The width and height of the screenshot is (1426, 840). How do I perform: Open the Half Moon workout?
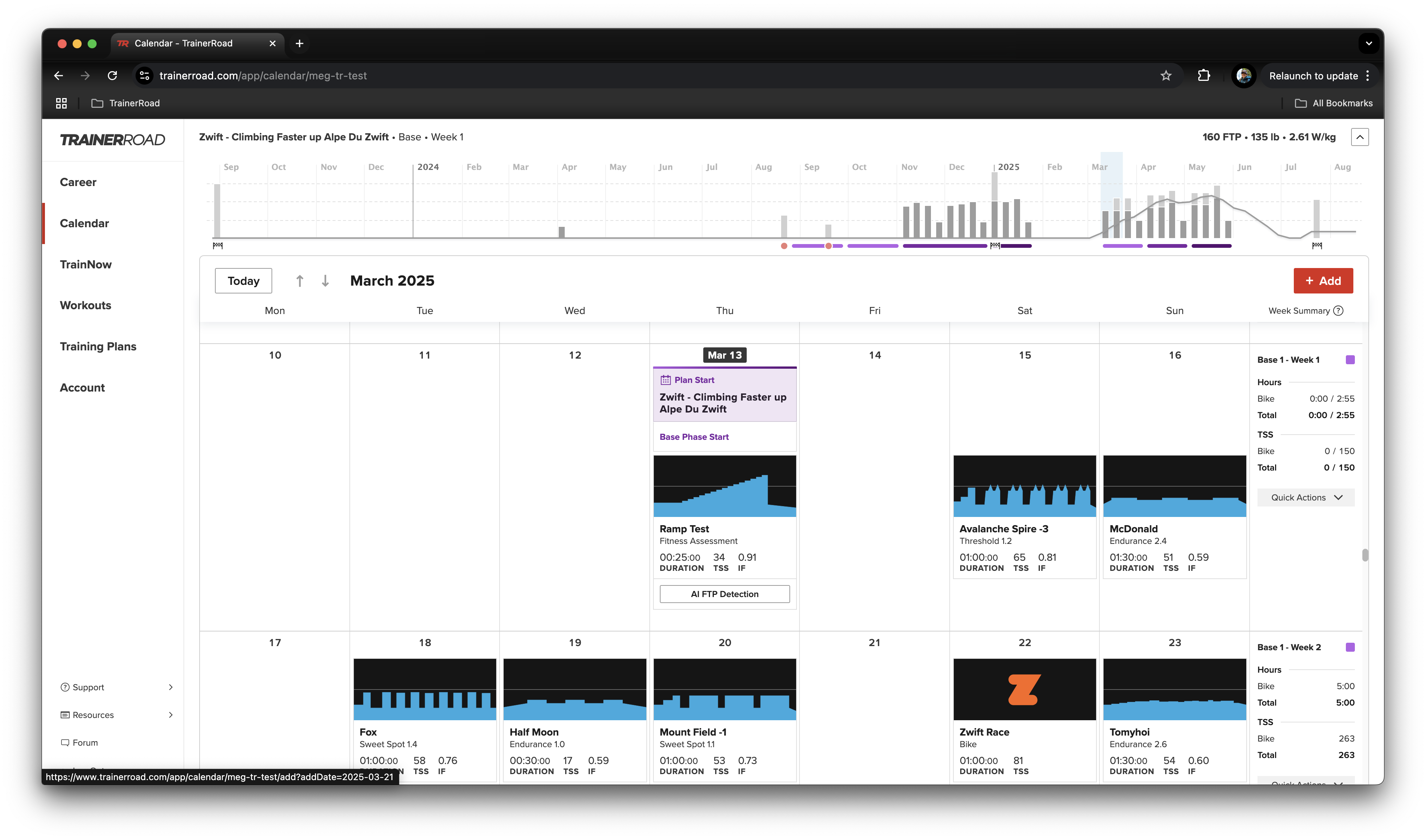tap(574, 720)
